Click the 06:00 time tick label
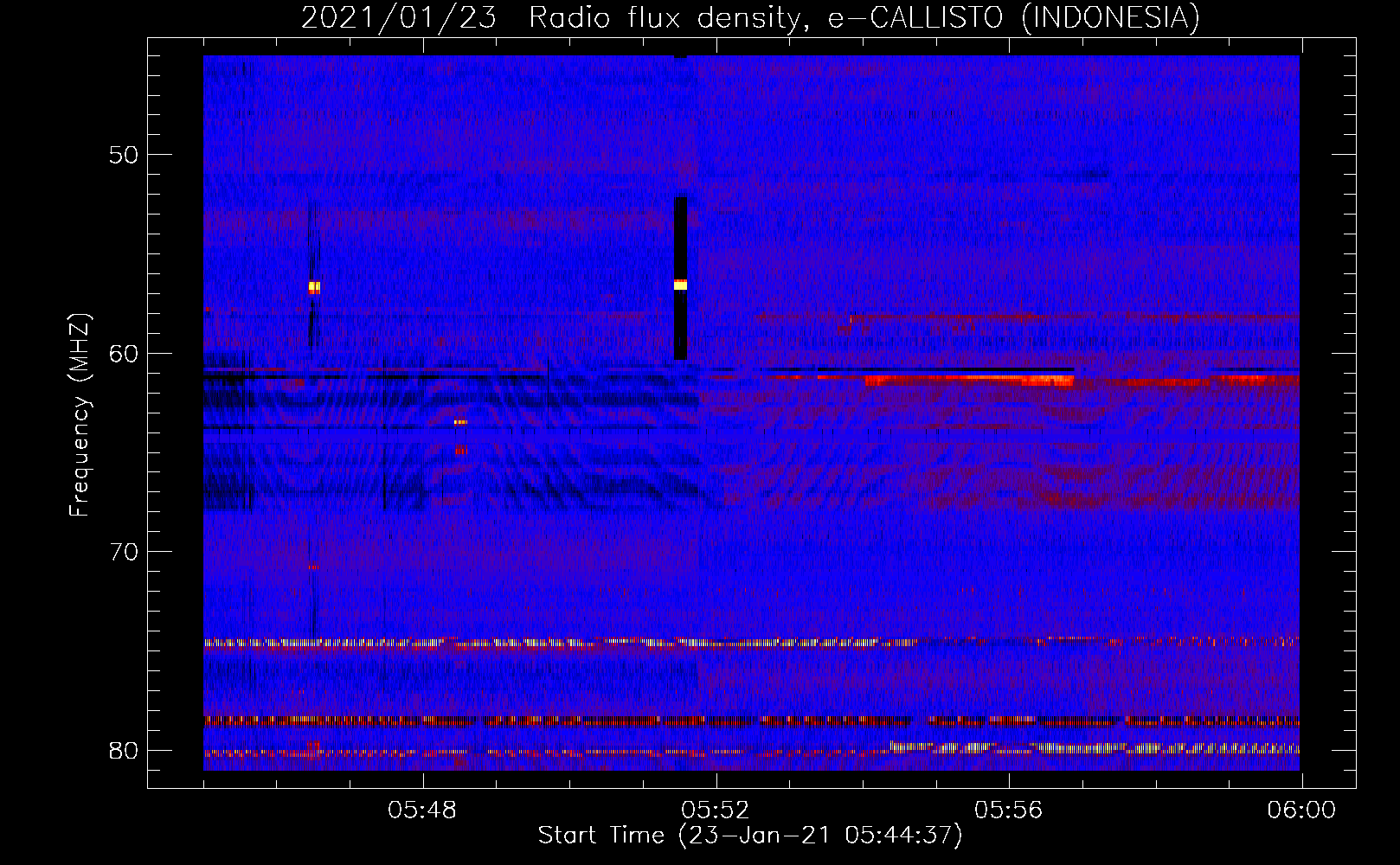Screen dimensions: 1400x865 pos(1301,811)
